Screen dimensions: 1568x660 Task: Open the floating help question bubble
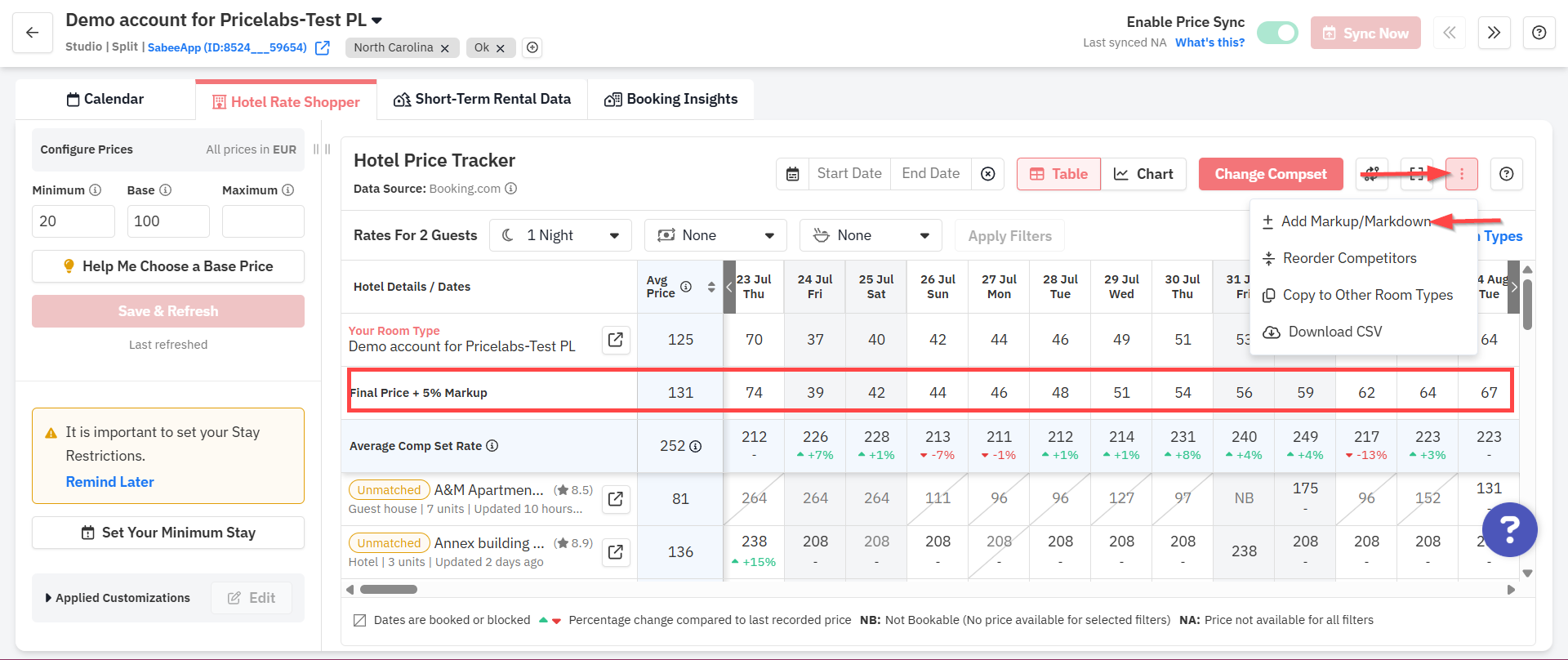coord(1510,529)
